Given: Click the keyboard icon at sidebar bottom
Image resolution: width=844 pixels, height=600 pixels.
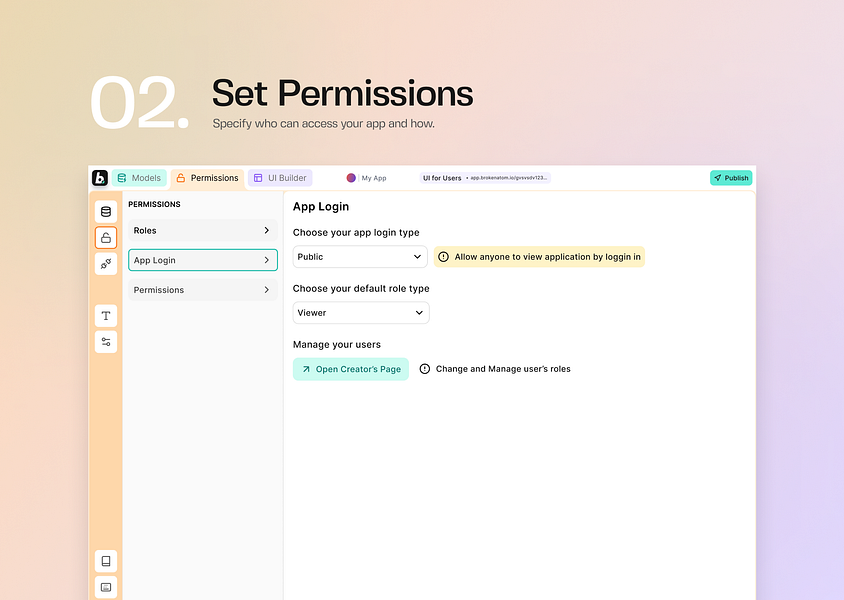Looking at the screenshot, I should [106, 587].
